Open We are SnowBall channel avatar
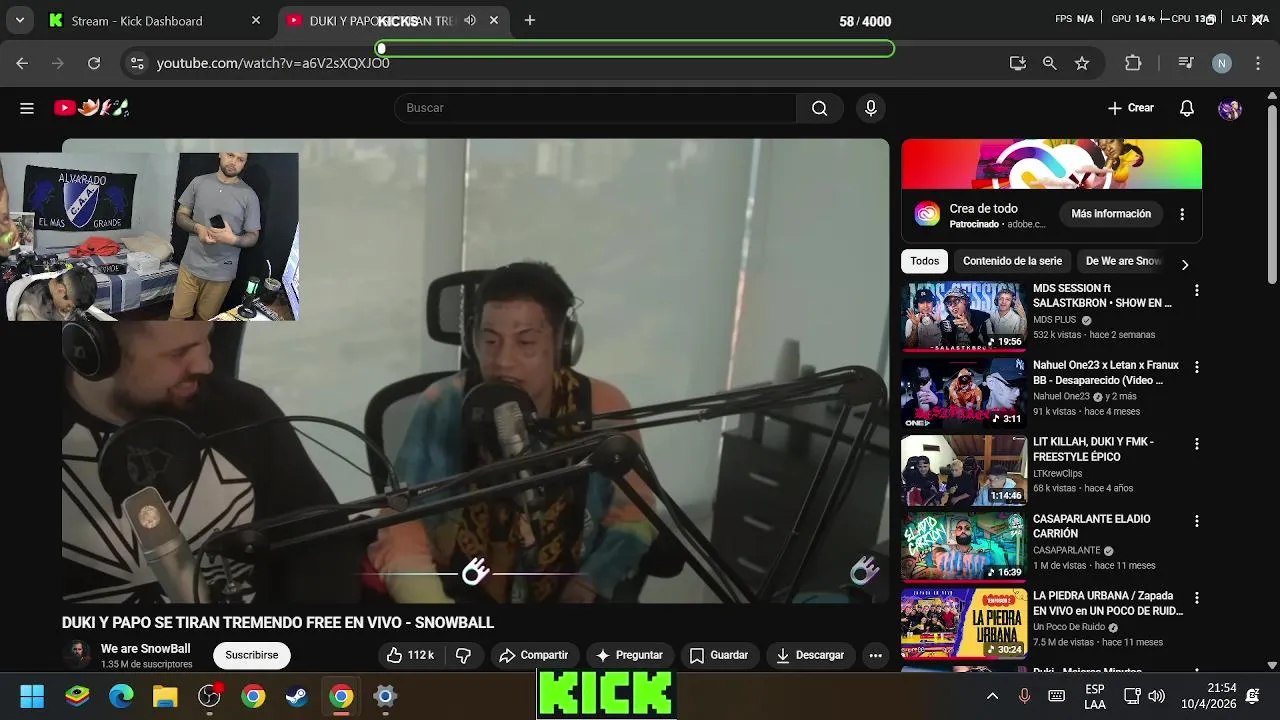 (x=77, y=655)
